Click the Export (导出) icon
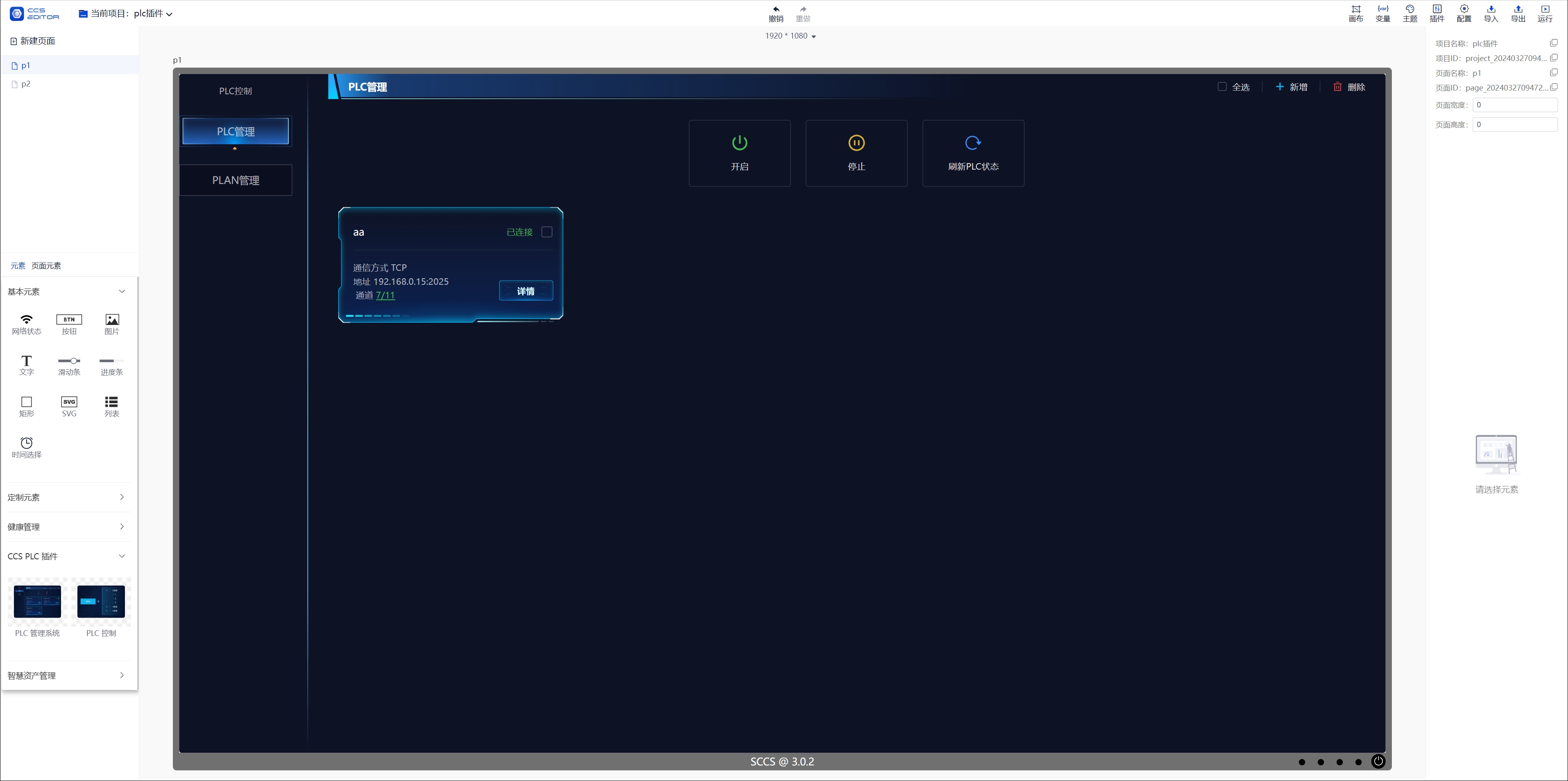The width and height of the screenshot is (1568, 781). [1518, 9]
